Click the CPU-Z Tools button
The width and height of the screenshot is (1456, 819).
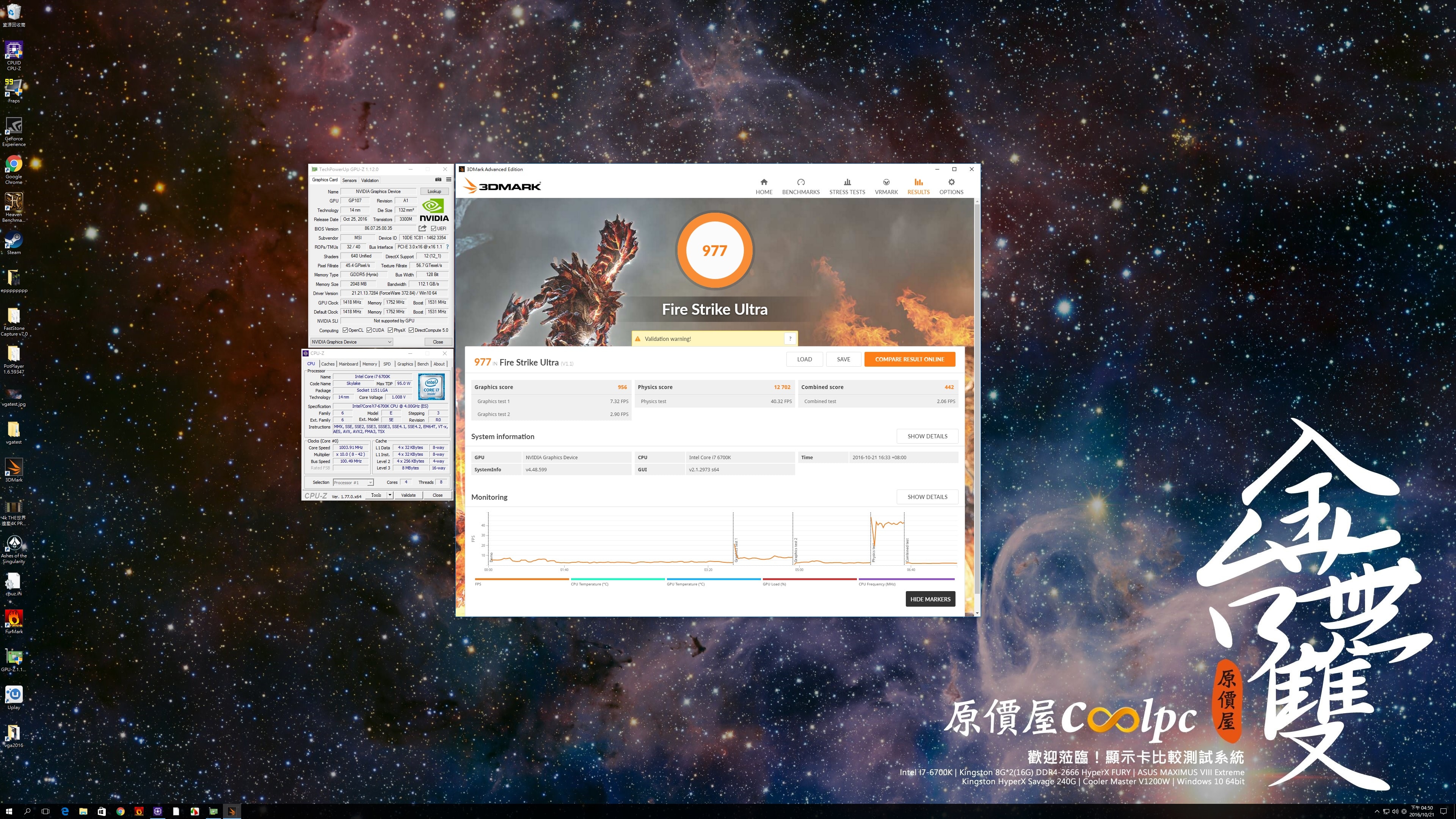click(x=376, y=495)
